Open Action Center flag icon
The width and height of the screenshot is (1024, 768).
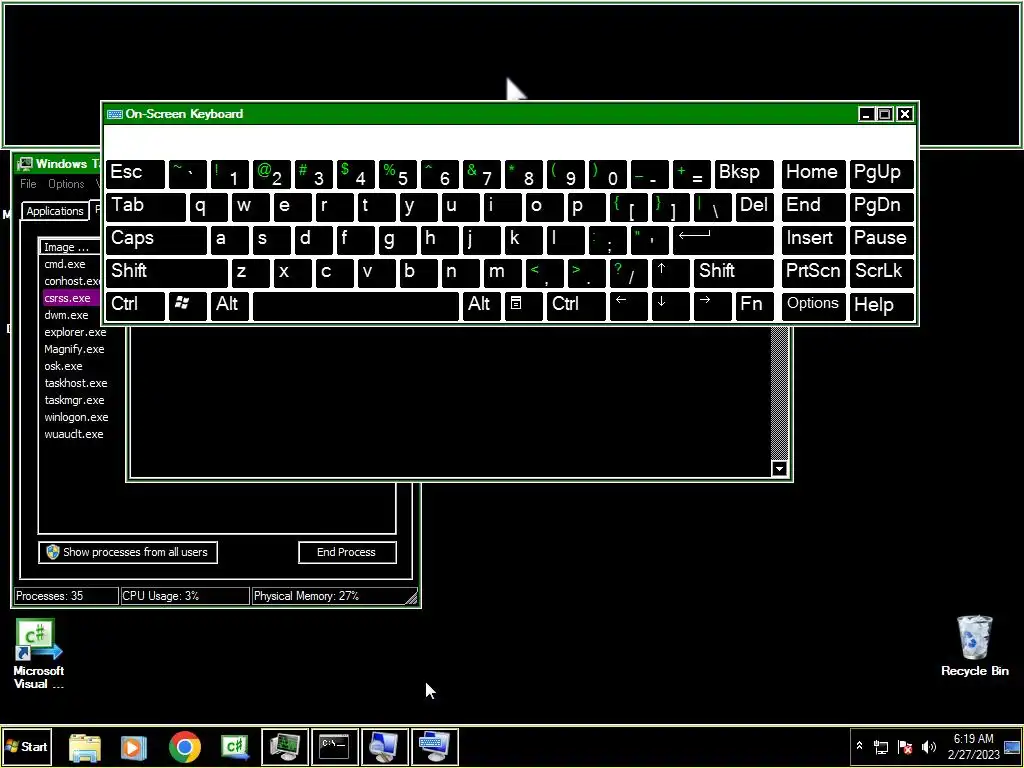tap(904, 747)
